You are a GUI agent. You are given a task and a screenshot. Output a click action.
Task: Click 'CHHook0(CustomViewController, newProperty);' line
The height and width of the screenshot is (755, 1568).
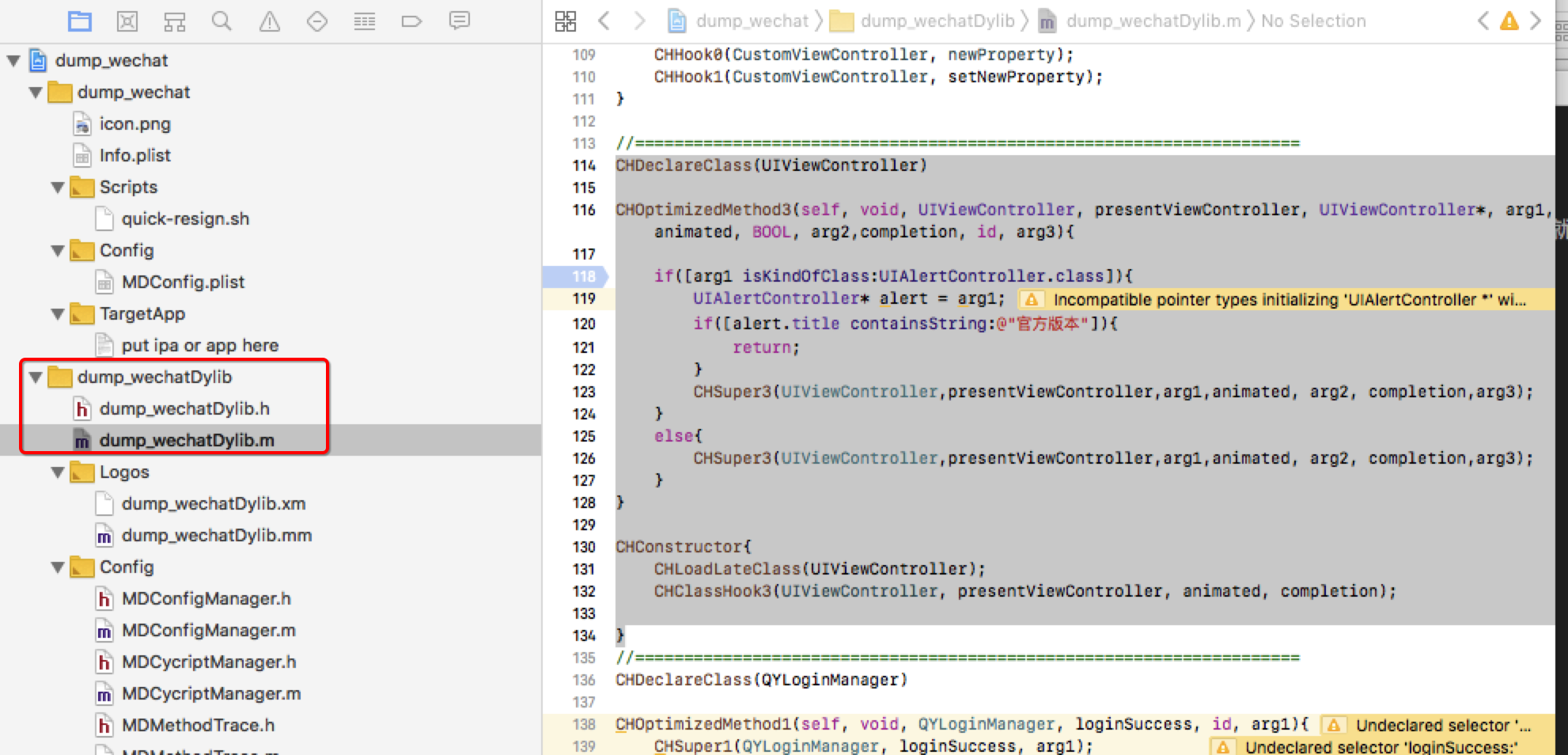864,55
